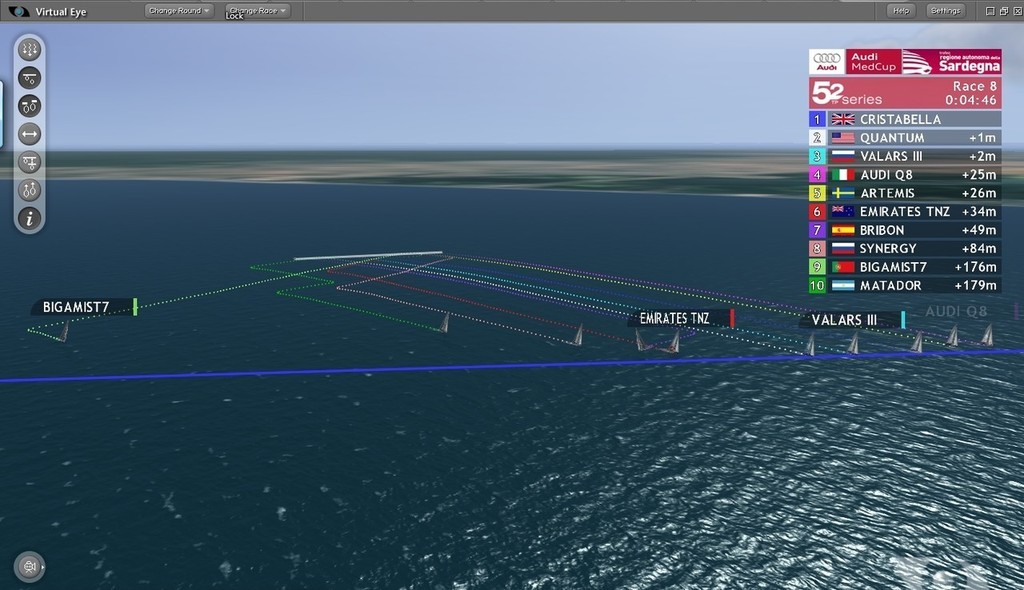The height and width of the screenshot is (590, 1024).
Task: Click the white start line on water
Action: pos(368,255)
